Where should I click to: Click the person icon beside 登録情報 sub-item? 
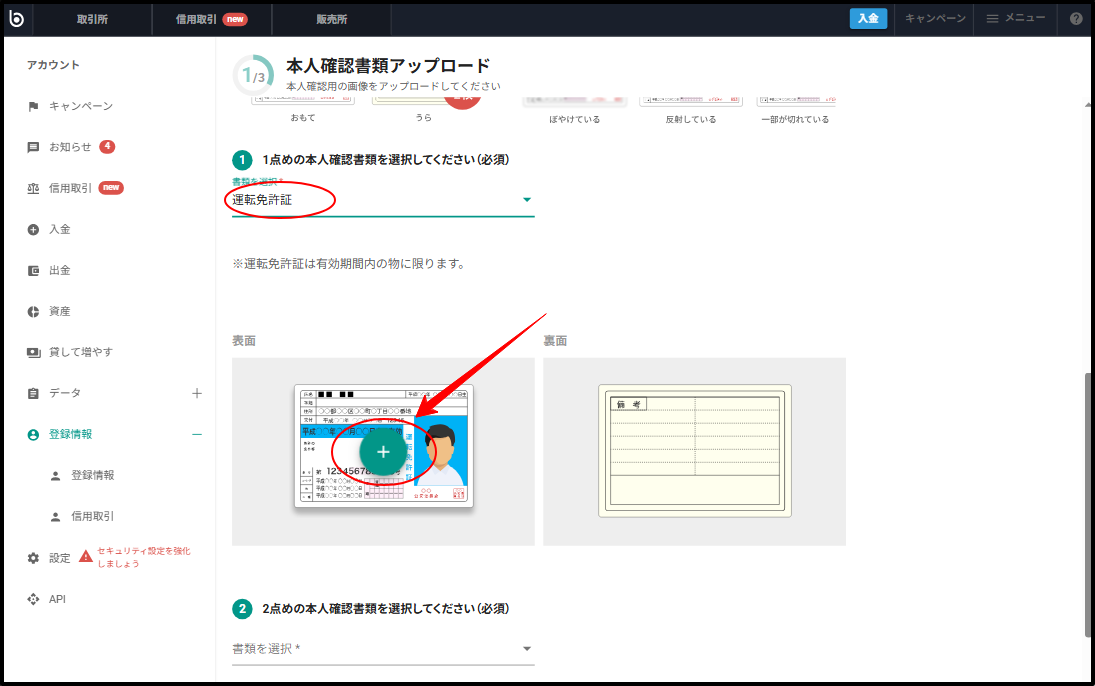point(55,476)
